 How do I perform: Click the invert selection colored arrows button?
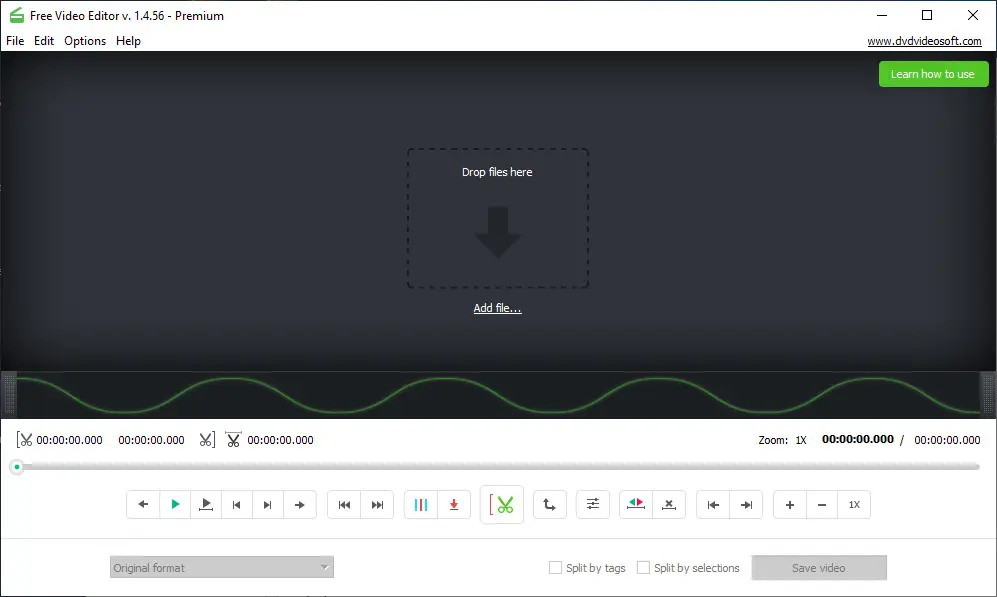coord(636,505)
